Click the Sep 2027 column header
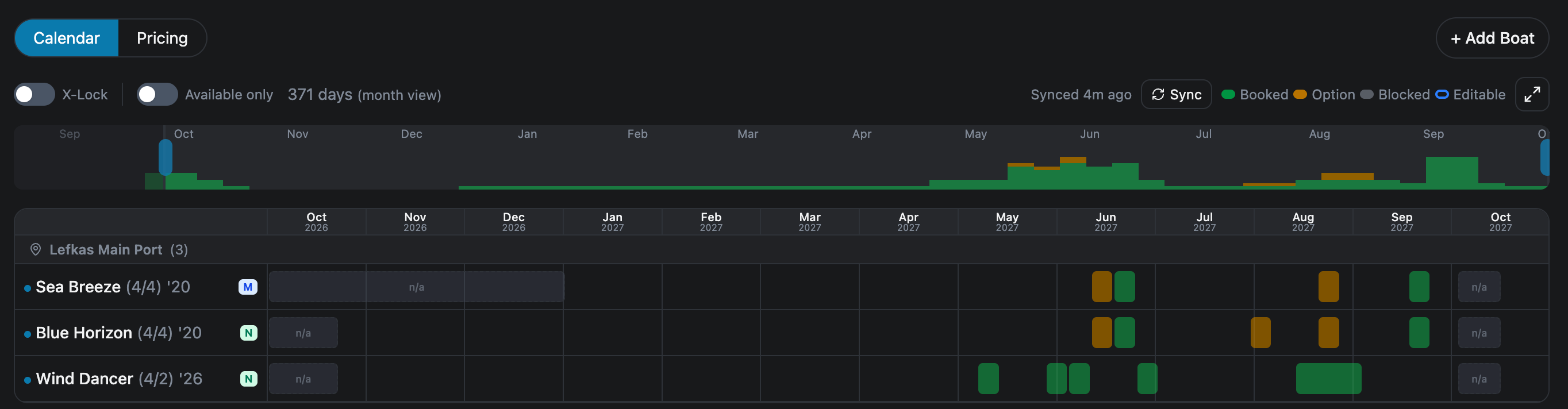1568x409 pixels. [x=1402, y=222]
